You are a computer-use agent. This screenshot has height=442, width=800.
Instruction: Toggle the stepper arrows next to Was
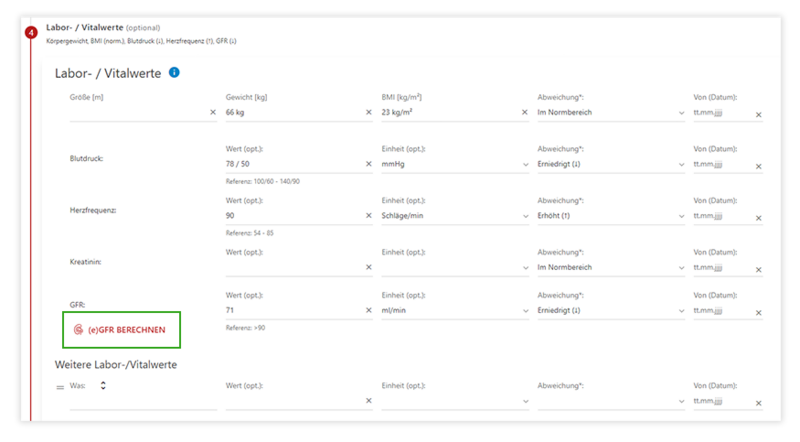coord(103,385)
